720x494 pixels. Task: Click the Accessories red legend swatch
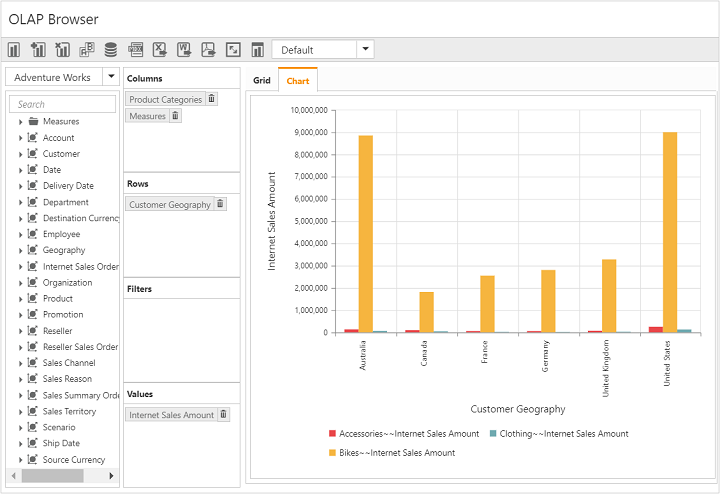332,434
